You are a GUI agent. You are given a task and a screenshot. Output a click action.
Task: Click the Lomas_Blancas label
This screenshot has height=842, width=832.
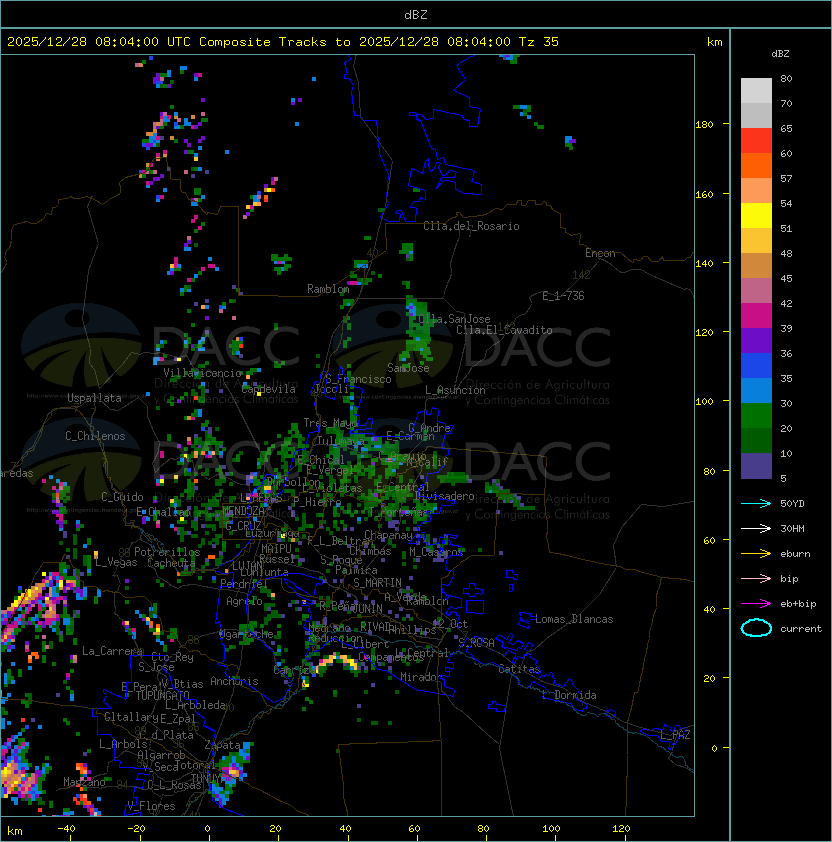pos(574,619)
